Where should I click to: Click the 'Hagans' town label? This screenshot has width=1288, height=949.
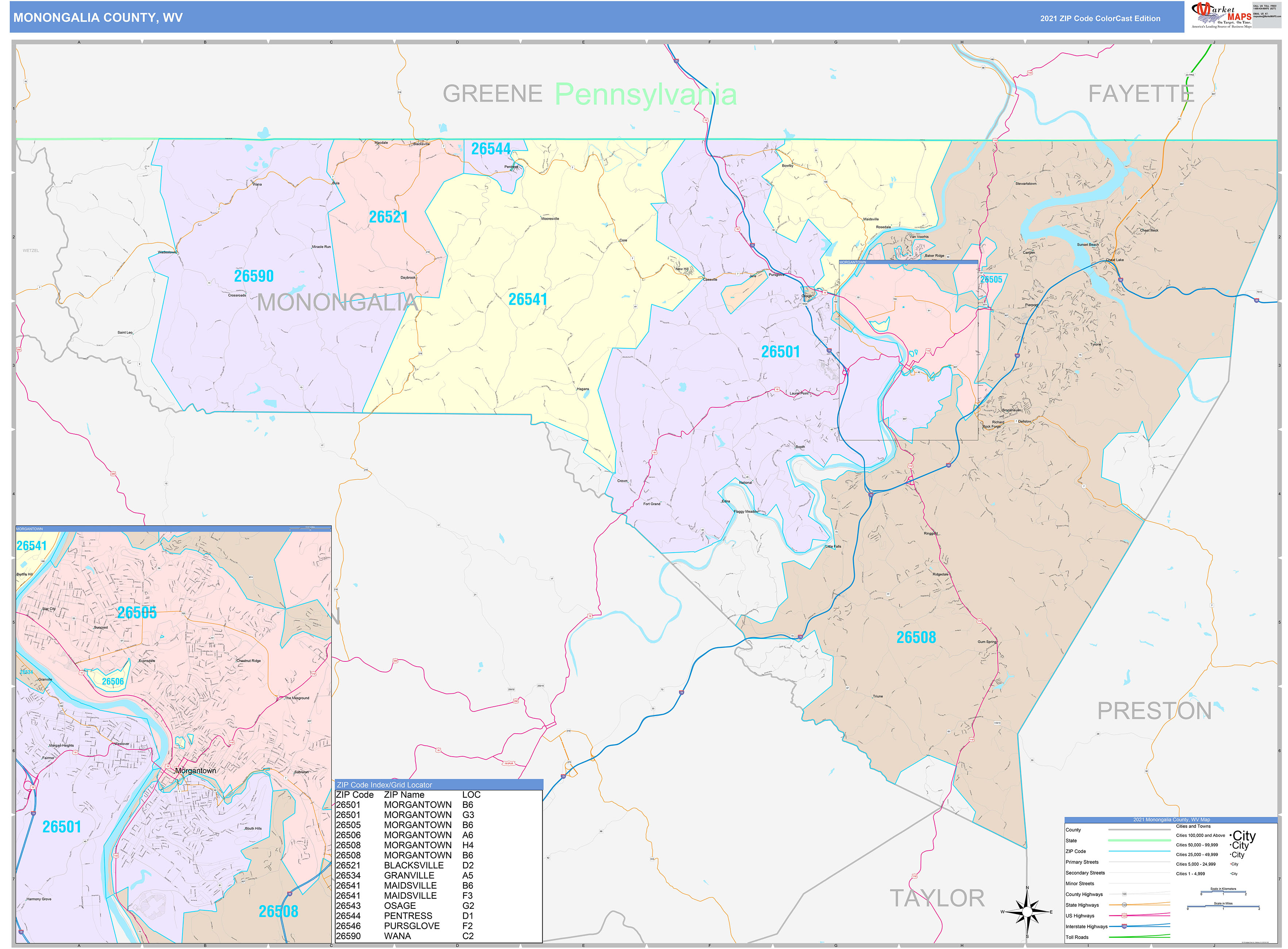click(583, 389)
